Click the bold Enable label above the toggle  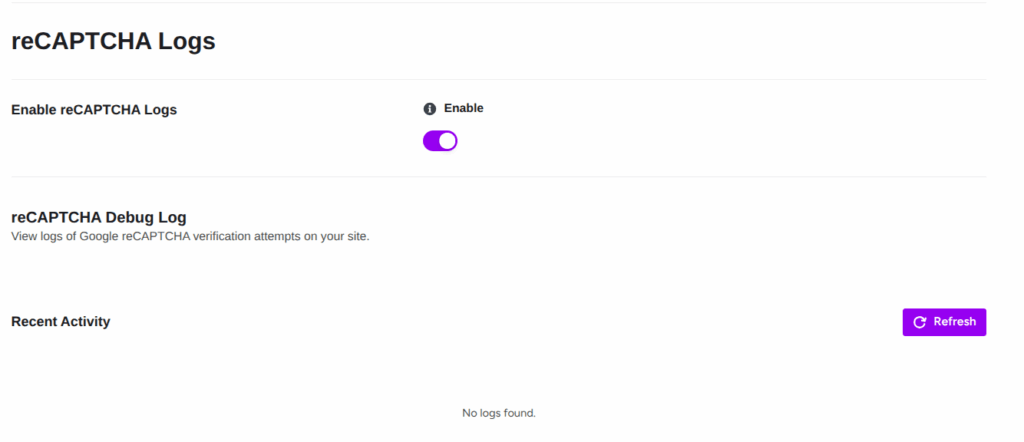coord(464,108)
